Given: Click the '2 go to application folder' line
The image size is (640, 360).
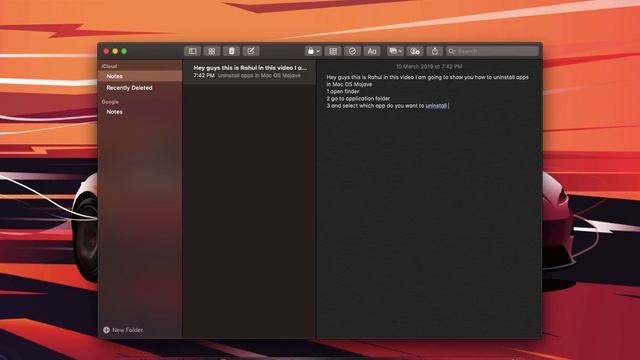Looking at the screenshot, I should click(358, 98).
